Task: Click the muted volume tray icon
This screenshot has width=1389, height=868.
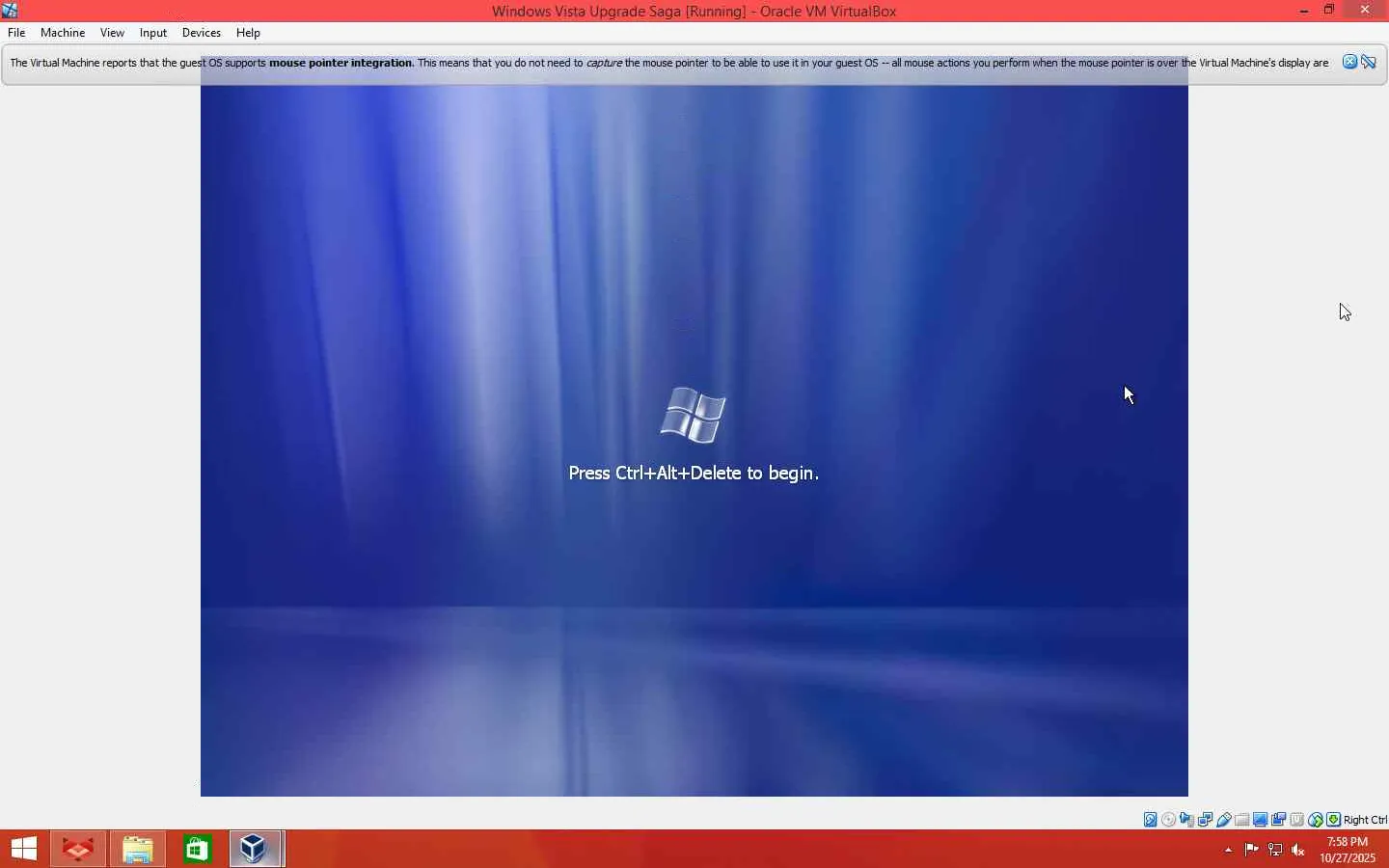Action: coord(1298,850)
